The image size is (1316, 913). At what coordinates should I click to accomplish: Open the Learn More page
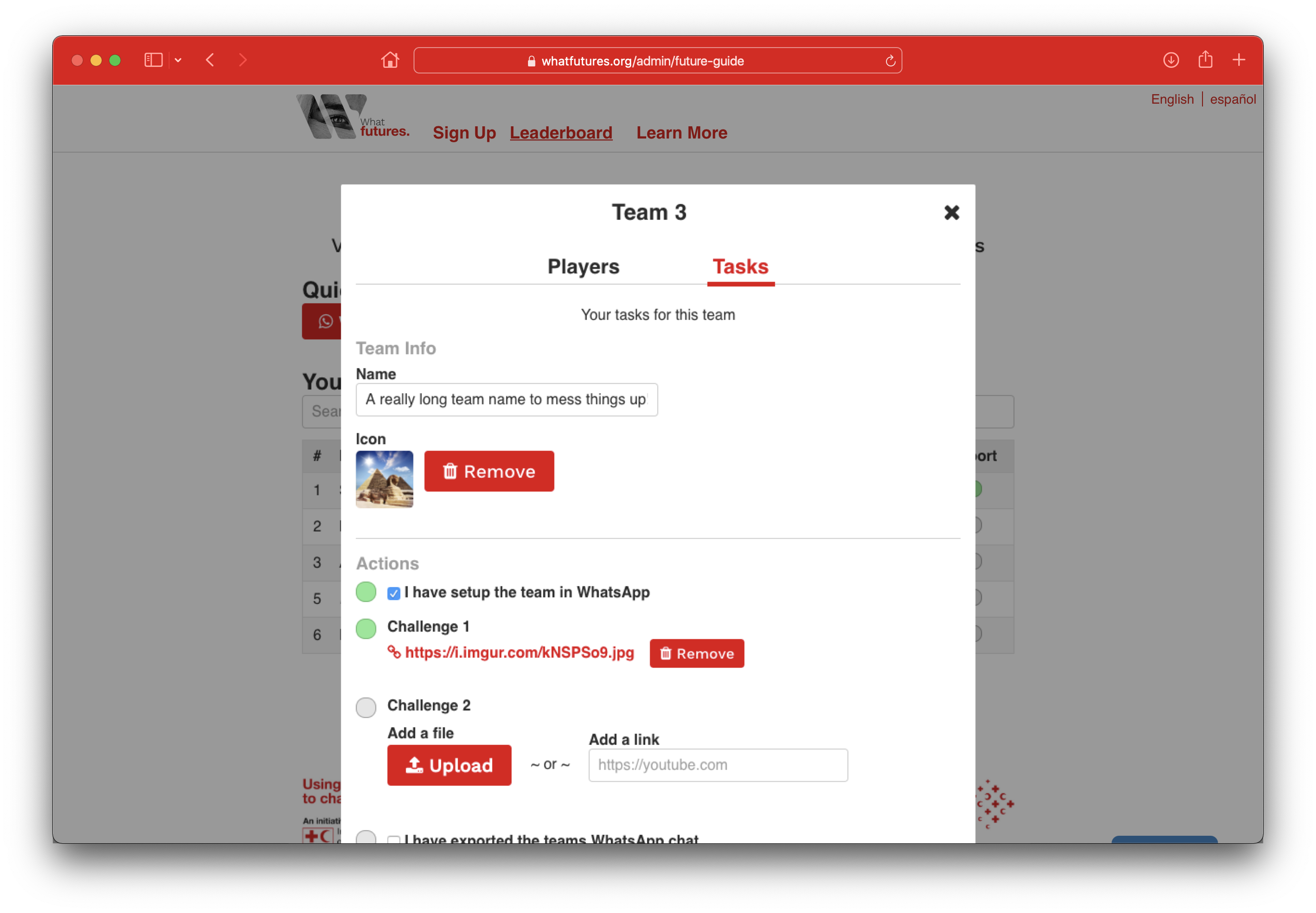pyautogui.click(x=682, y=133)
